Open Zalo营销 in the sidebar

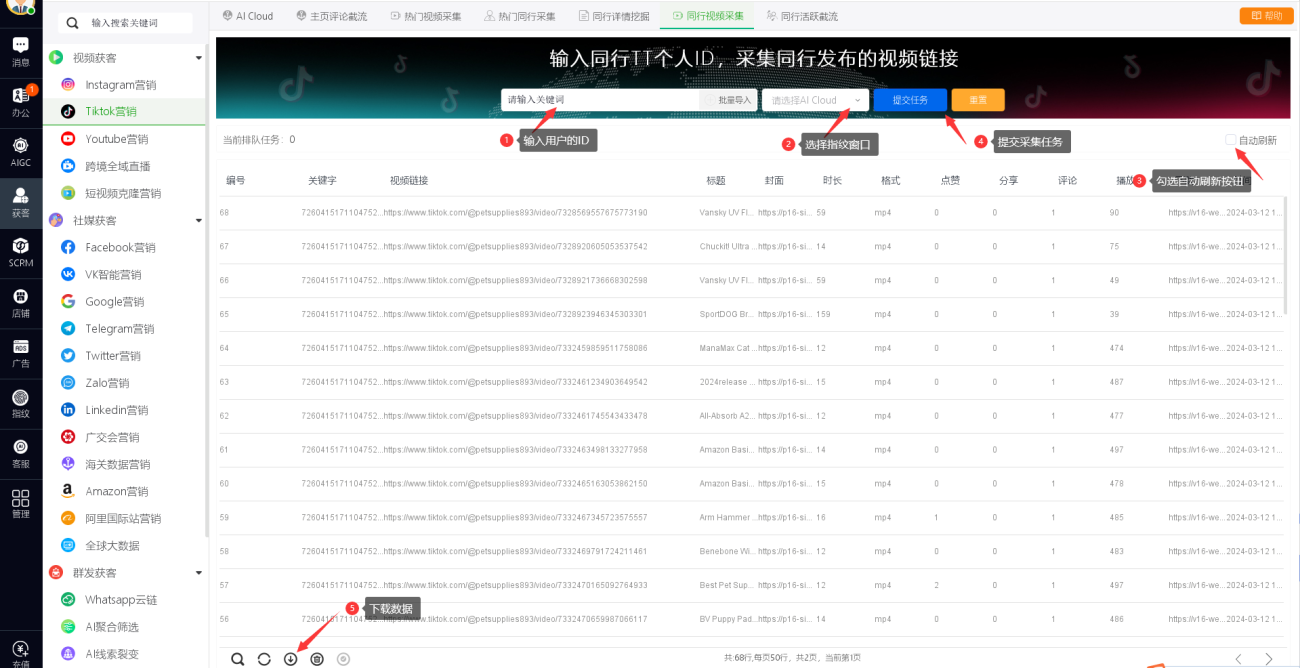pyautogui.click(x=107, y=382)
